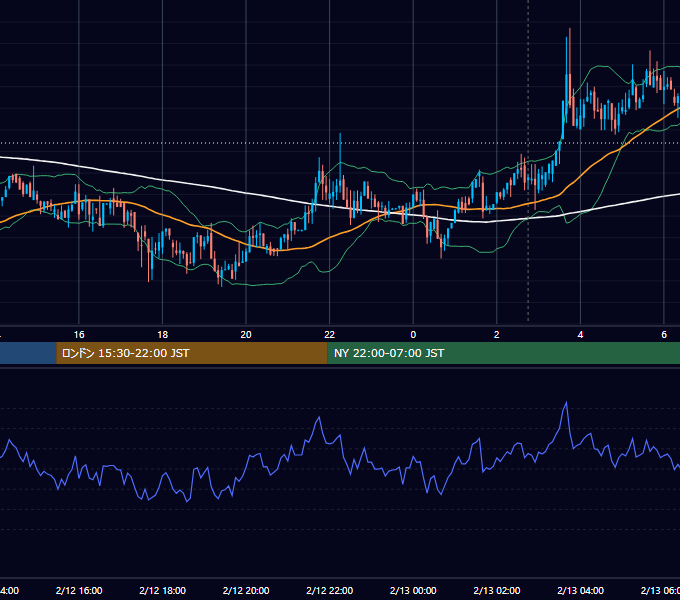Click hour label 20 on upper chart axis
This screenshot has height=600, width=680.
246,335
